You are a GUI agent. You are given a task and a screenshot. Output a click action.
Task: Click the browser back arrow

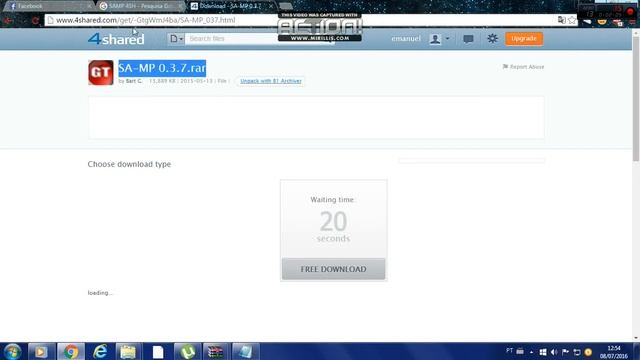8,20
